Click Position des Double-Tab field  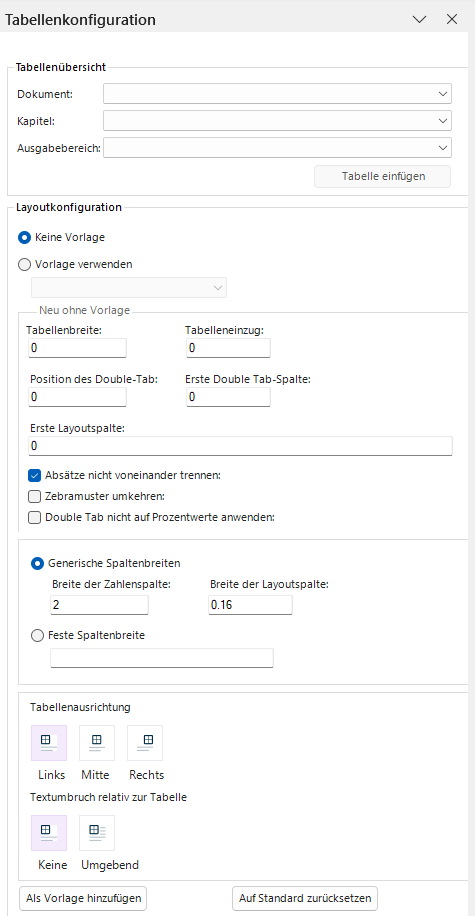[77, 397]
